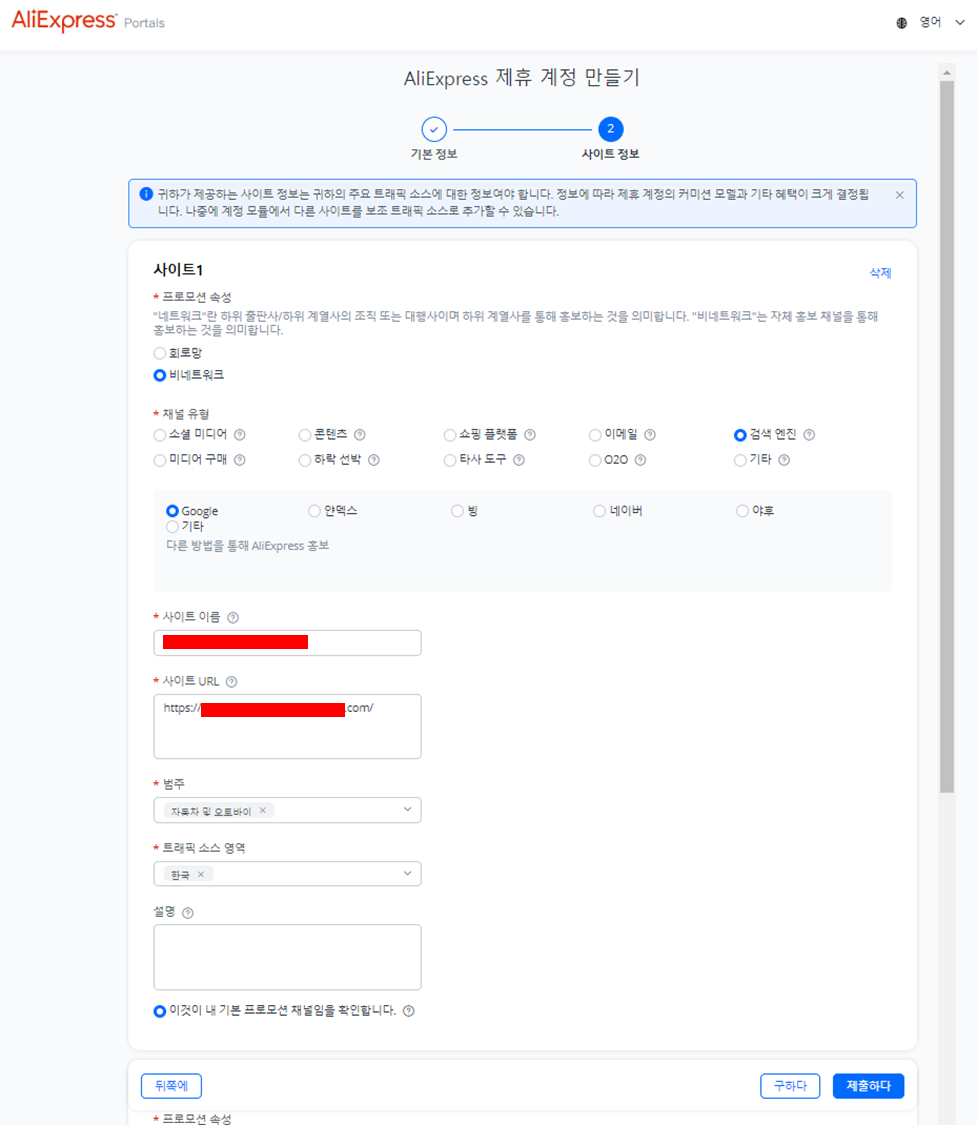Select 빙 search engine

457,511
